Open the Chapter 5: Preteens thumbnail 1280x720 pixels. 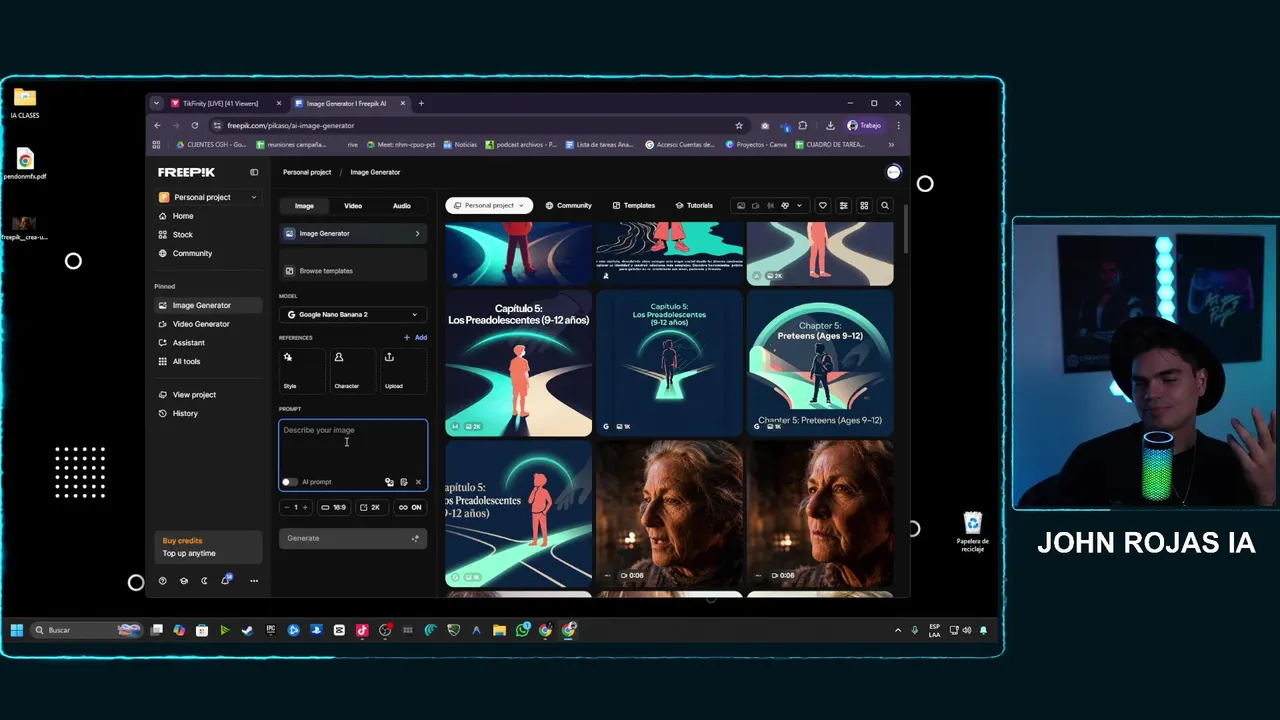click(x=820, y=363)
